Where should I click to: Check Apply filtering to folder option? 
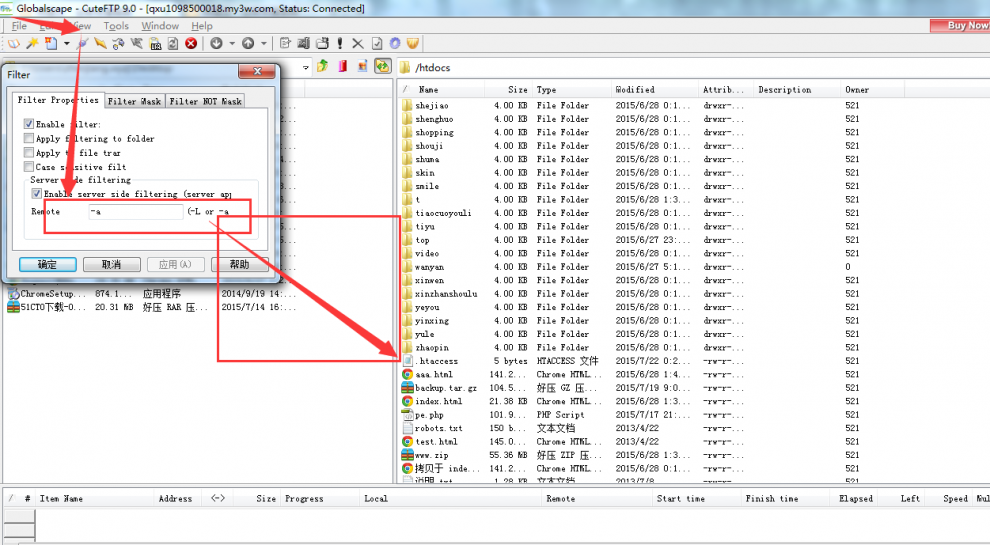click(x=29, y=139)
